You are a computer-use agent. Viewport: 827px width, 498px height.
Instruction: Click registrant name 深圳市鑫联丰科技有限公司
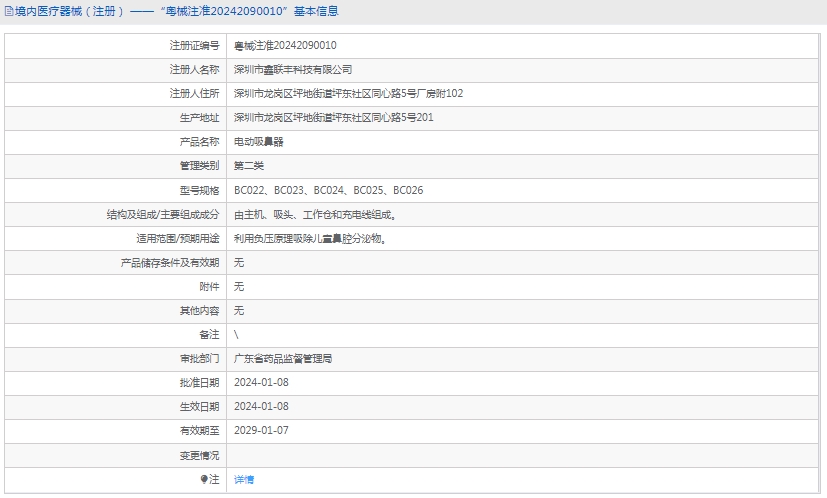point(292,70)
